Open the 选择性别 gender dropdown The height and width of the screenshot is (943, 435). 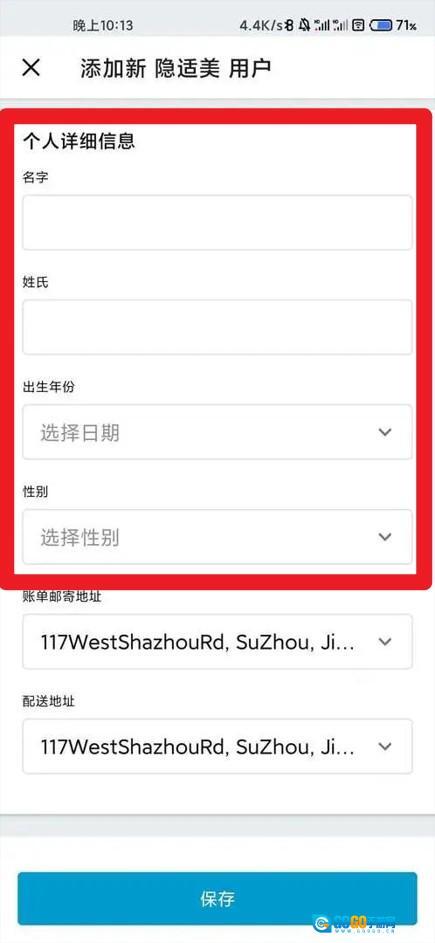217,536
